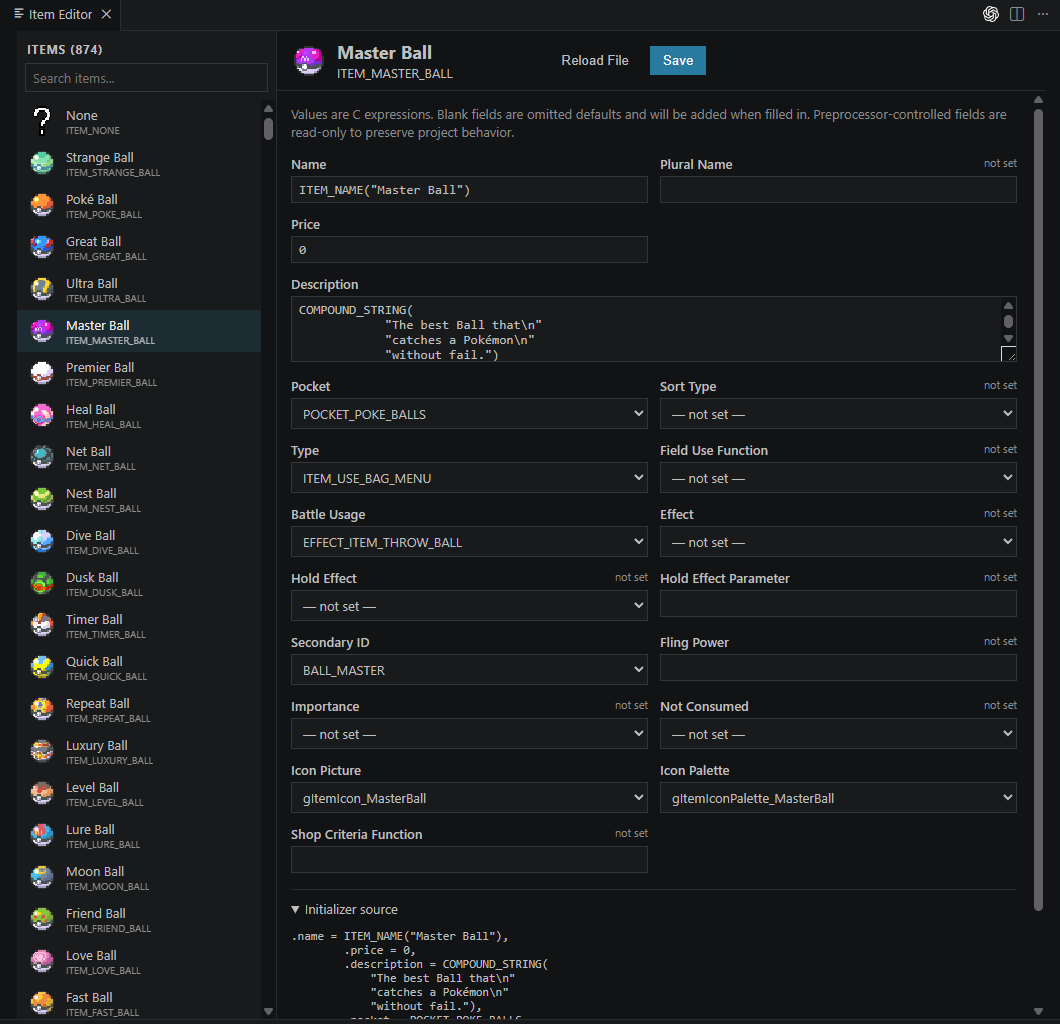
Task: Open the Icon Palette dropdown
Action: 838,798
